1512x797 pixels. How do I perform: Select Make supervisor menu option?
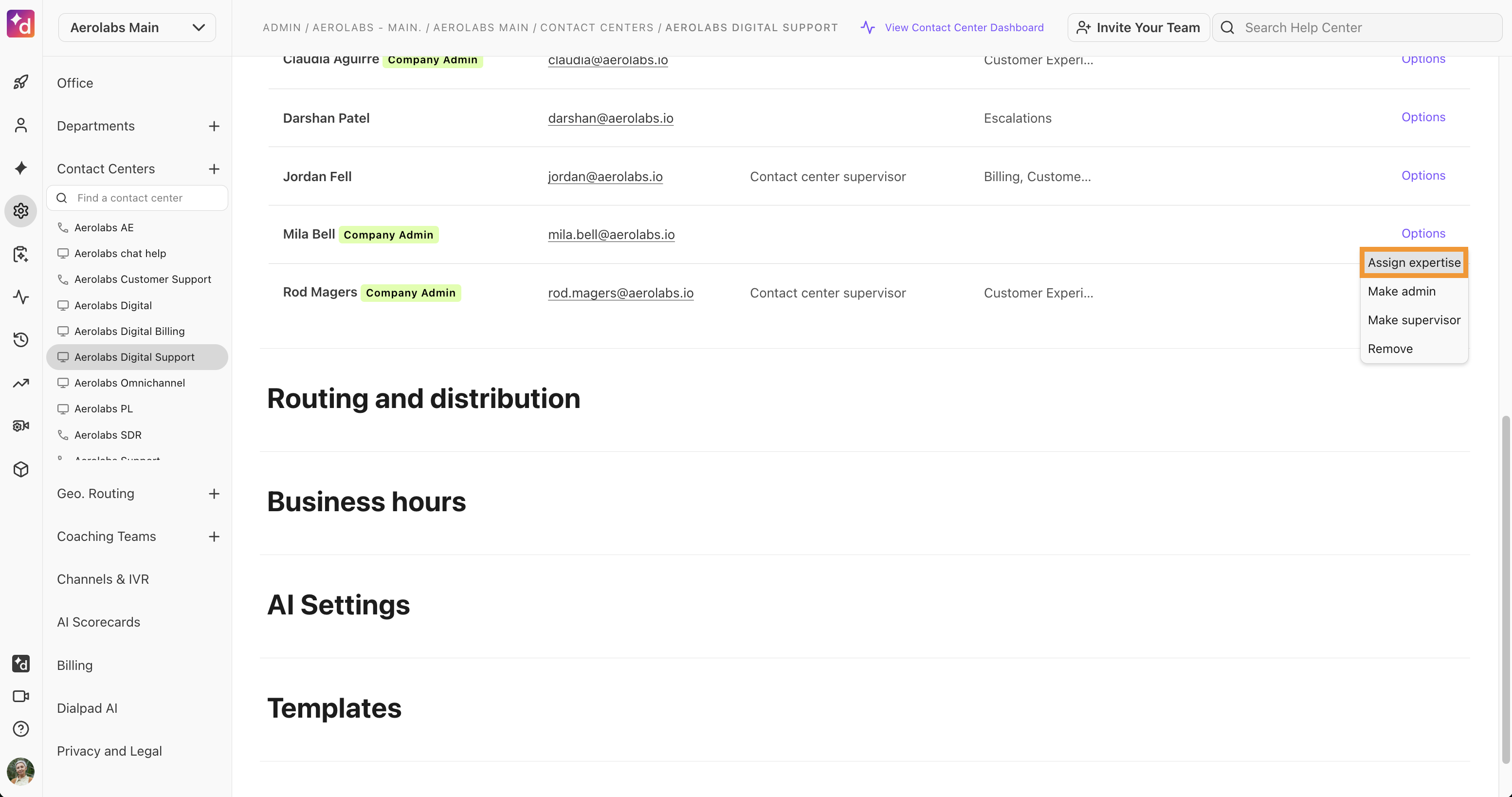pos(1413,320)
